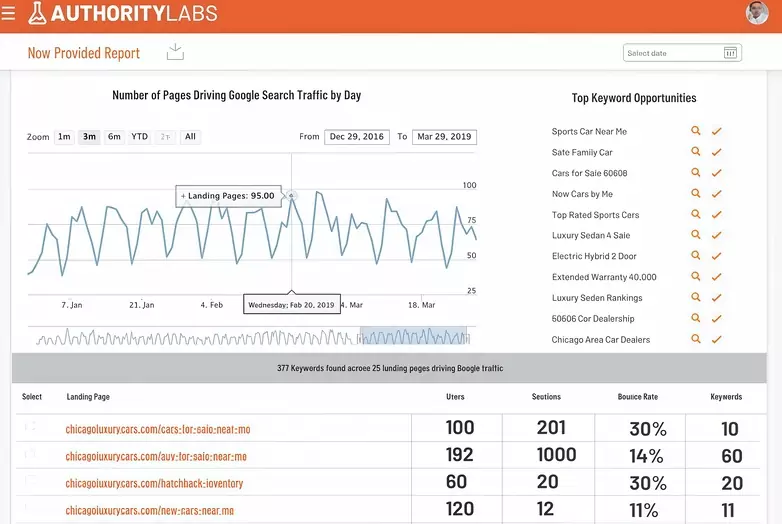
Task: Open the hamburger navigation menu
Action: (x=8, y=12)
